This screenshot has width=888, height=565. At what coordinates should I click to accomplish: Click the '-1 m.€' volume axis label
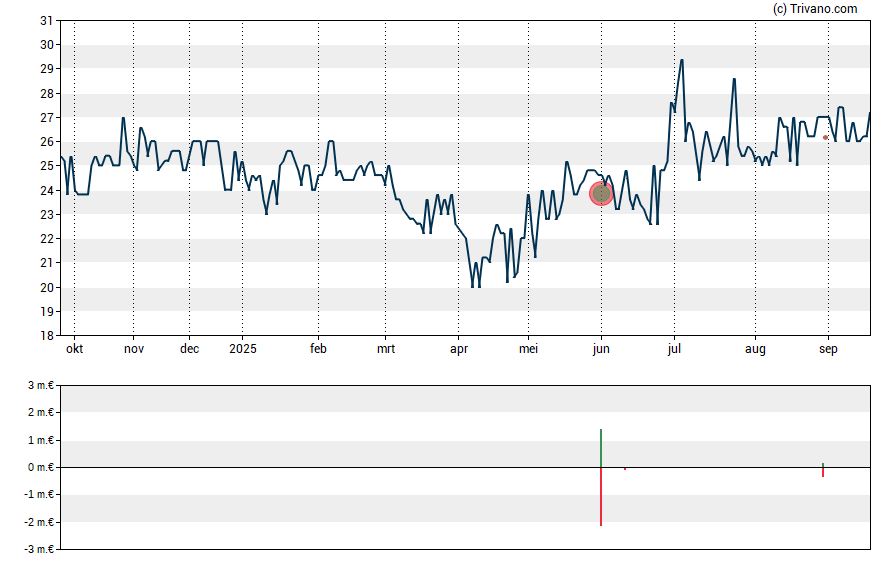39,494
